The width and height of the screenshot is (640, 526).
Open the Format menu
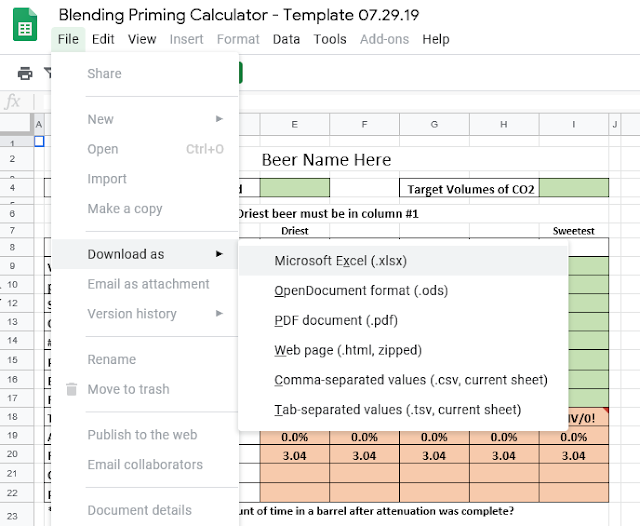coord(238,39)
